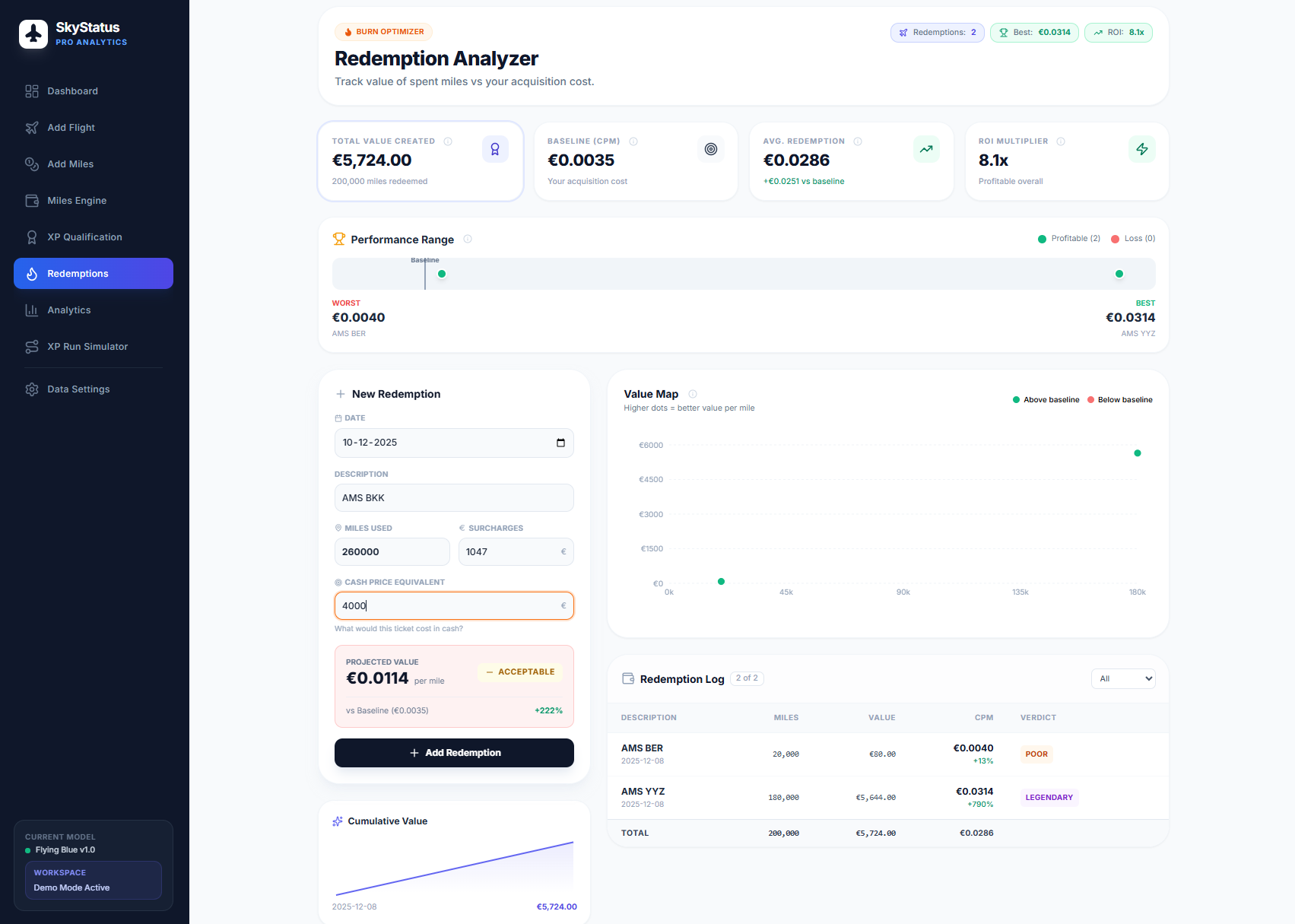Open the calendar picker in Date field
This screenshot has width=1295, height=924.
pos(560,443)
